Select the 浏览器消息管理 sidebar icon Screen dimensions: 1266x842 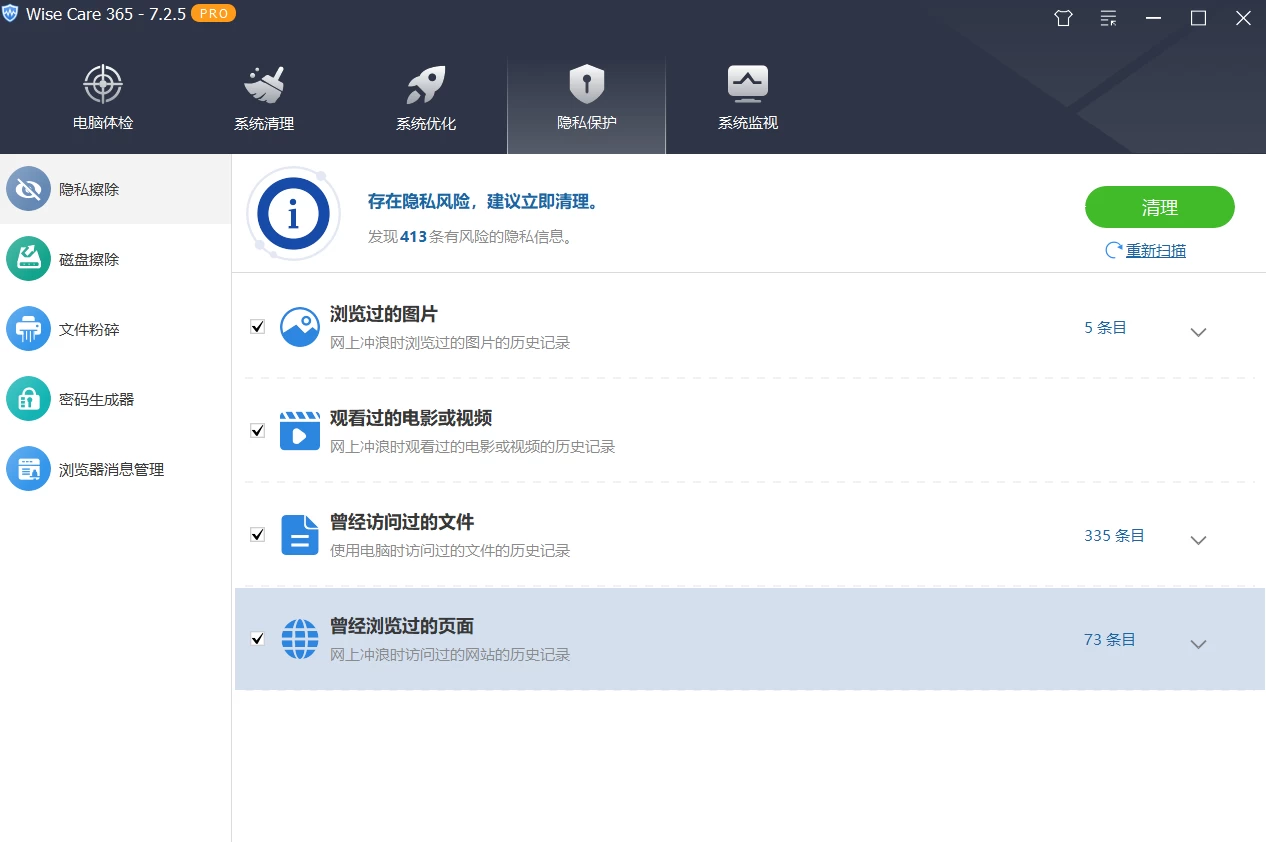(28, 469)
